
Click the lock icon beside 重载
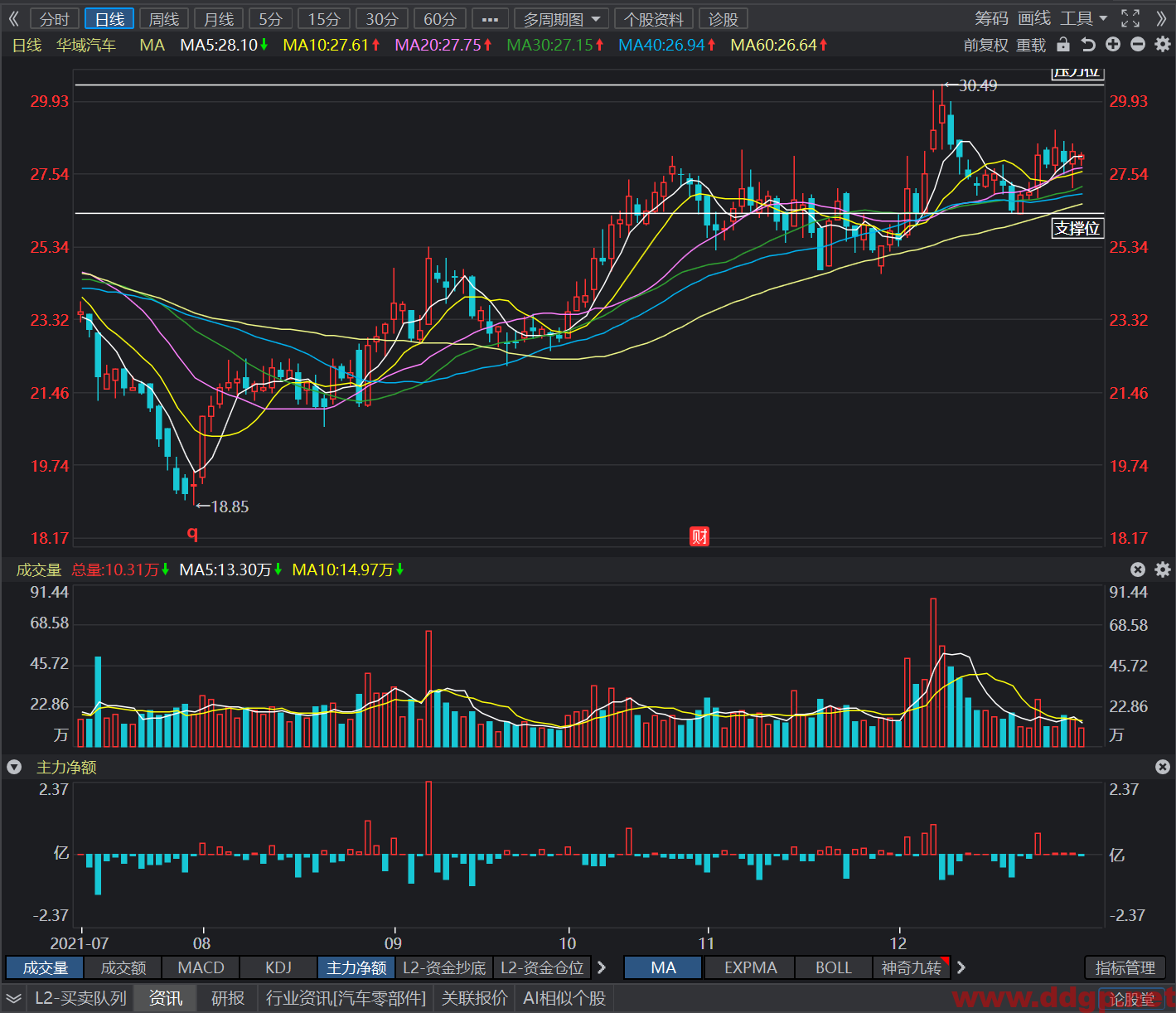point(1063,45)
